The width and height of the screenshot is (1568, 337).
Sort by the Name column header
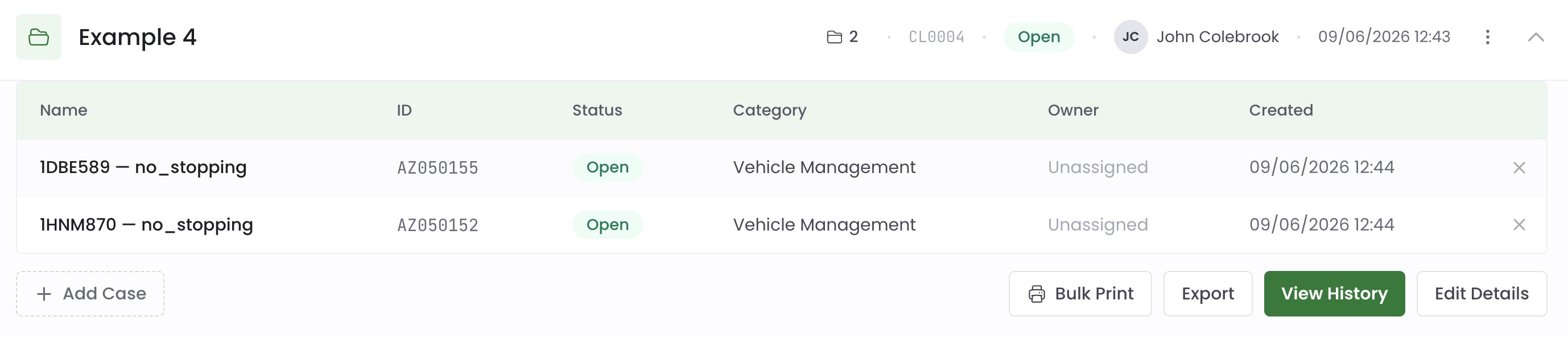[x=63, y=110]
